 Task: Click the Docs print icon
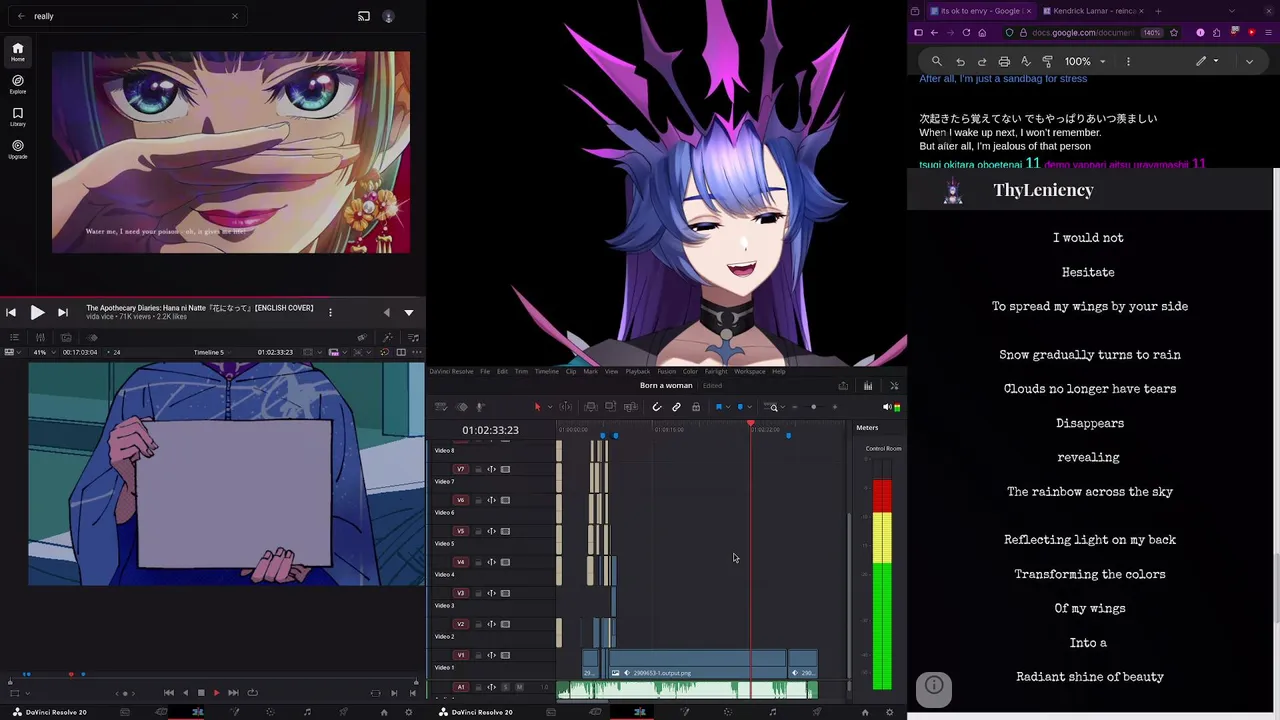coord(1004,61)
